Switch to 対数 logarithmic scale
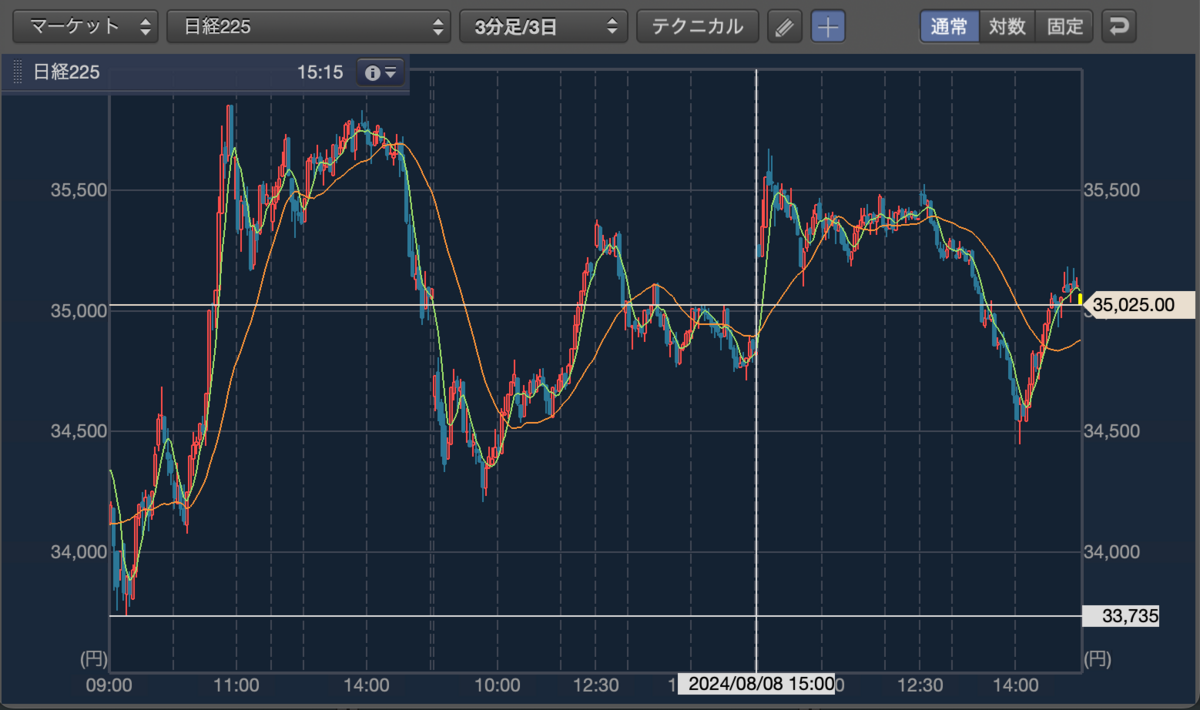Image resolution: width=1200 pixels, height=710 pixels. (1007, 27)
